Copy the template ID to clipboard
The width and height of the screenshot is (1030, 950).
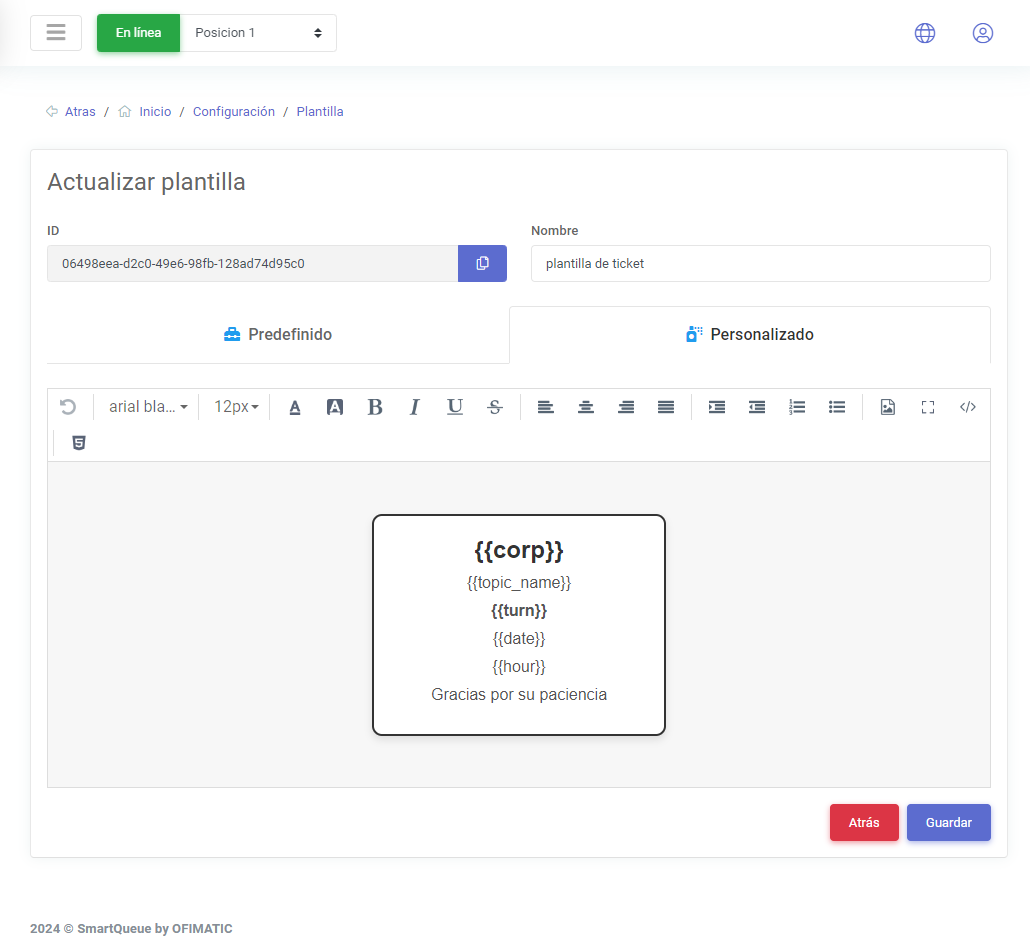482,264
